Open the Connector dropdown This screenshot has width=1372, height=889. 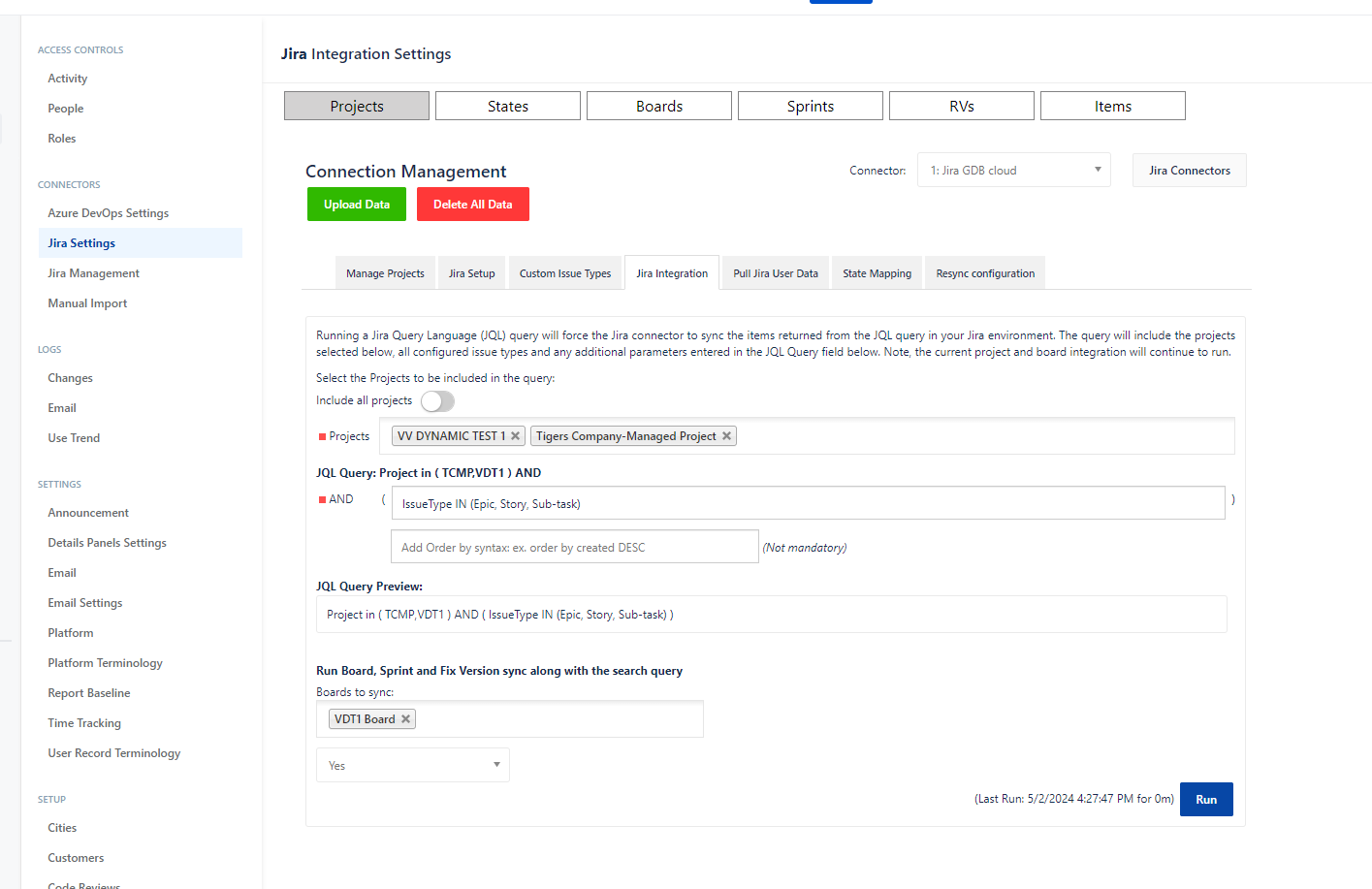click(x=1013, y=171)
